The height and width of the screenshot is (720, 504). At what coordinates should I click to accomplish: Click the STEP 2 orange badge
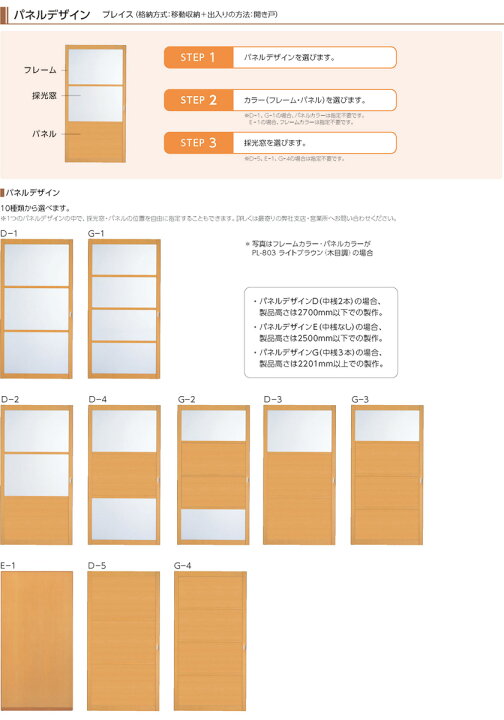coord(198,100)
